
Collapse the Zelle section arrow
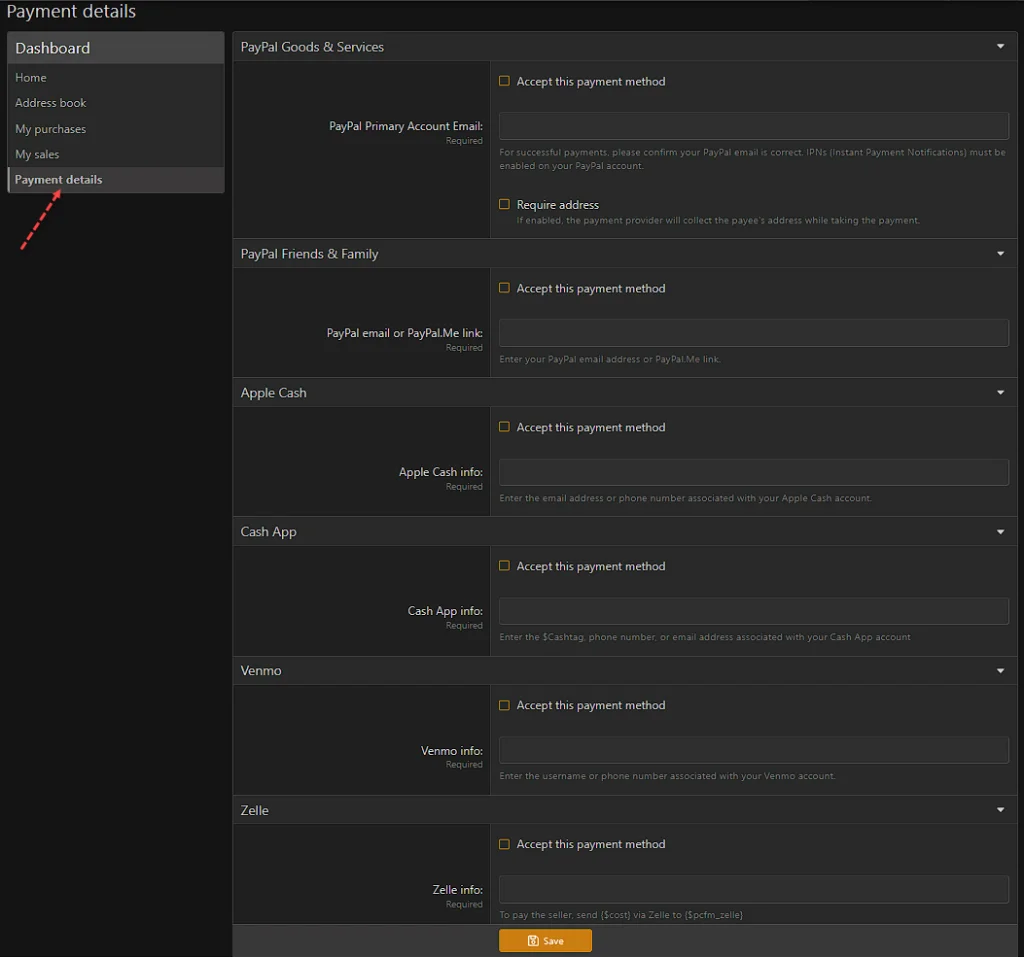coord(1000,810)
